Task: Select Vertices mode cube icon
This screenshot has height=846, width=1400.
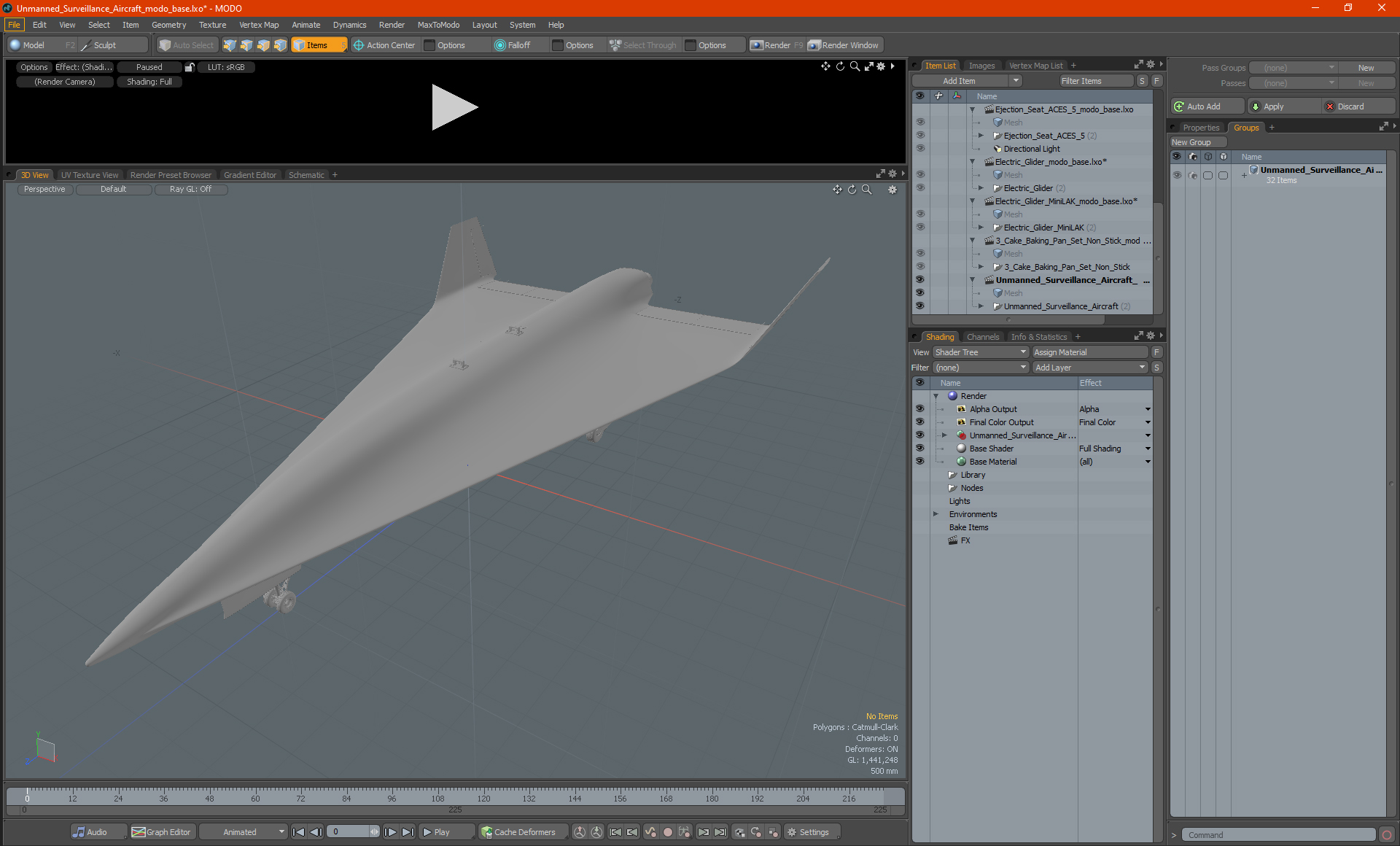Action: point(230,45)
